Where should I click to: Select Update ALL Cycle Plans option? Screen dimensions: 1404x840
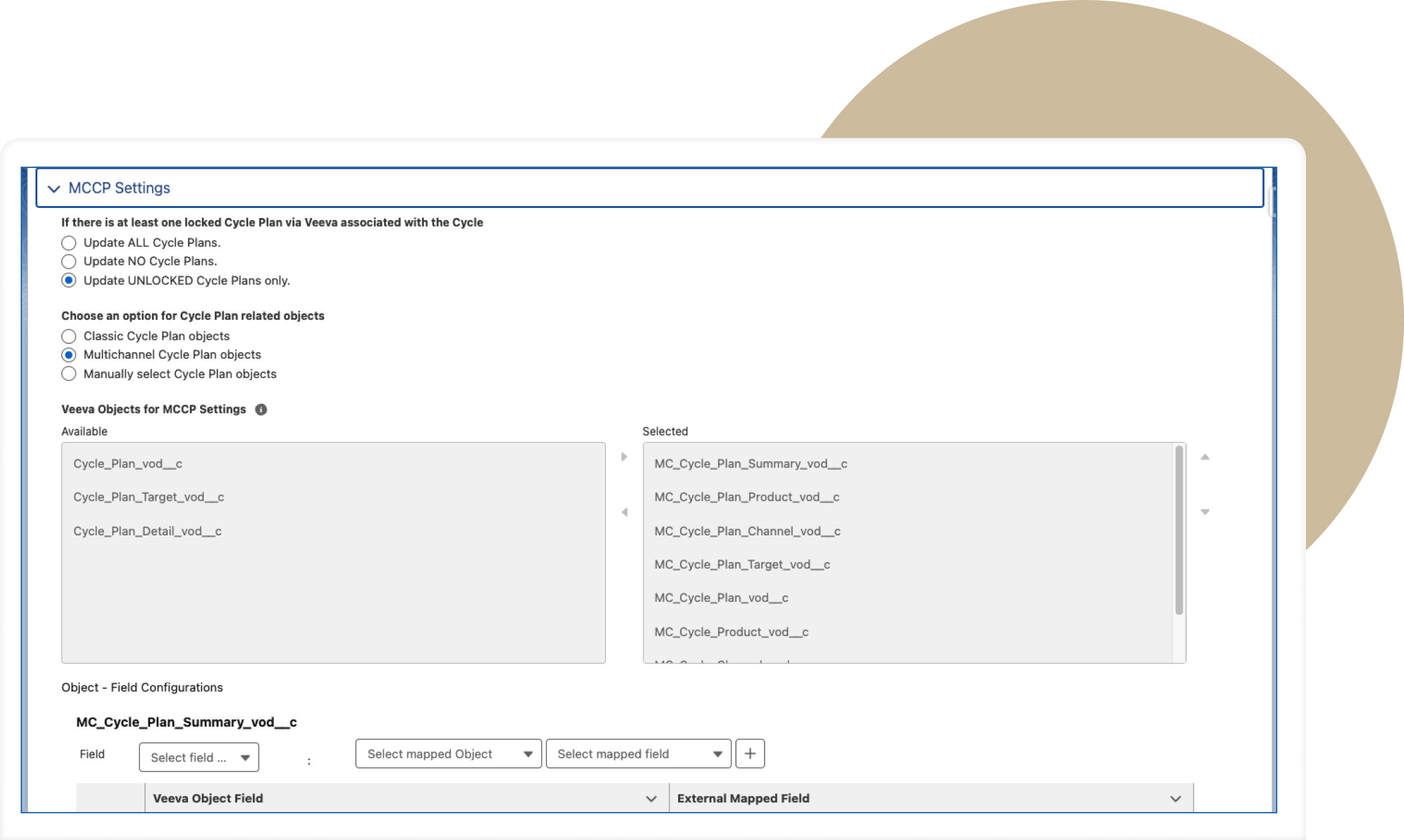[69, 243]
